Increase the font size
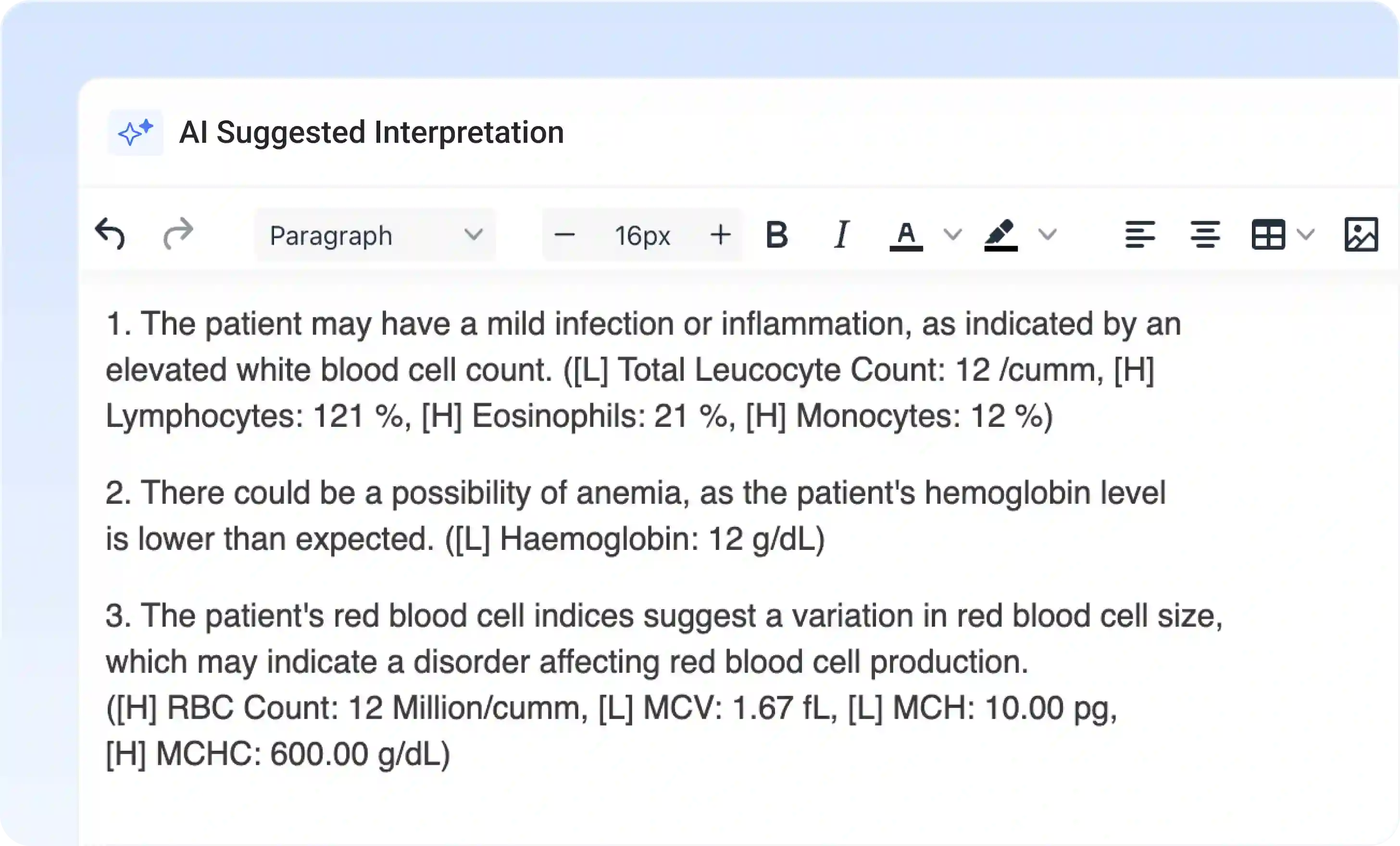Image resolution: width=1400 pixels, height=846 pixels. coord(721,235)
